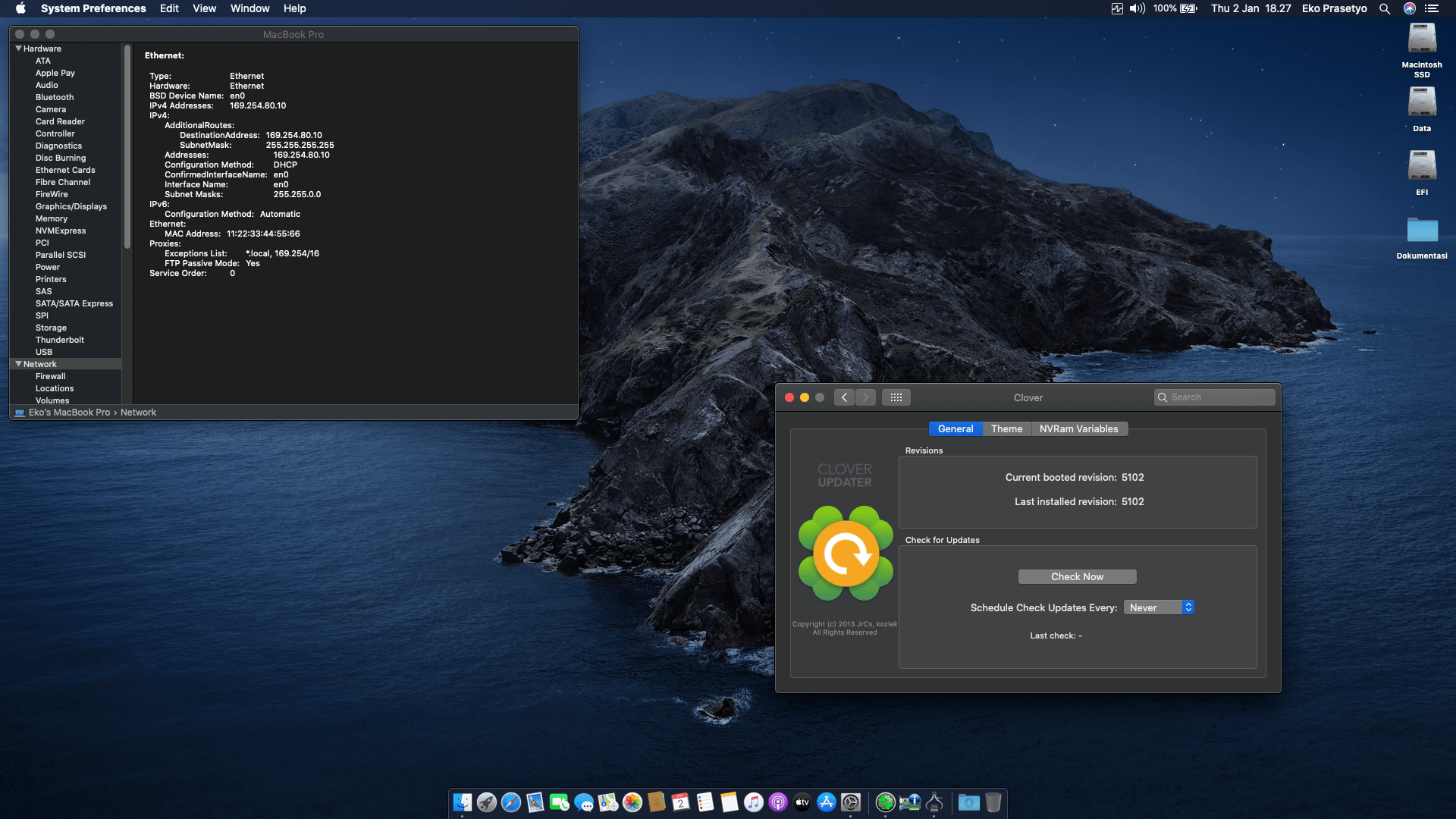Open the System Preferences app menu
The height and width of the screenshot is (819, 1456).
point(93,8)
